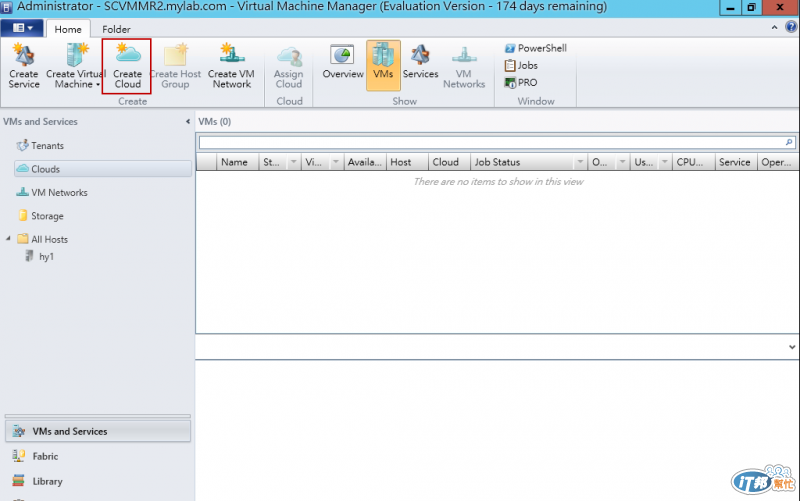Open the Create Virtual Machine tool
This screenshot has width=800, height=501.
pyautogui.click(x=76, y=66)
